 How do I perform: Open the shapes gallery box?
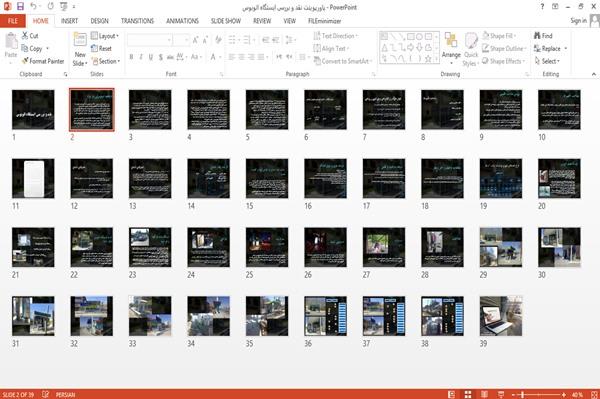409,47
